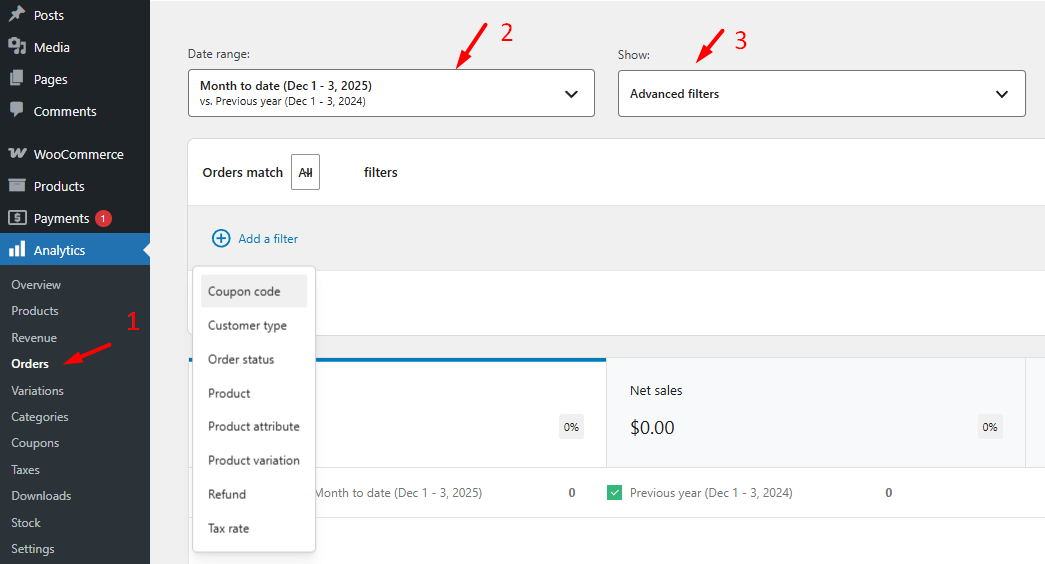Screen dimensions: 1045x564
Task: Expand the Advanced filters Show dropdown
Action: click(821, 93)
